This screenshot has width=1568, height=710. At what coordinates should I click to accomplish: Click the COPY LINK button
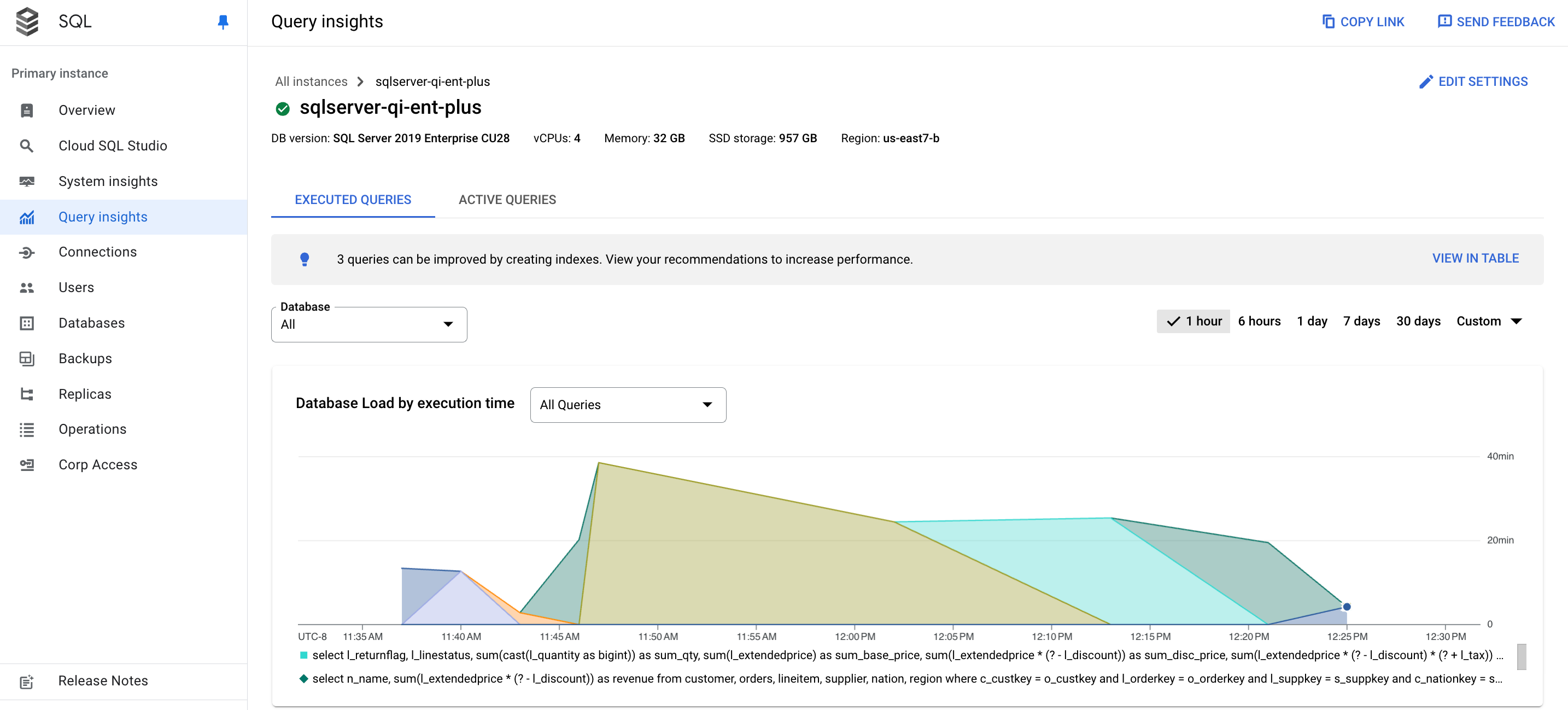click(x=1362, y=21)
